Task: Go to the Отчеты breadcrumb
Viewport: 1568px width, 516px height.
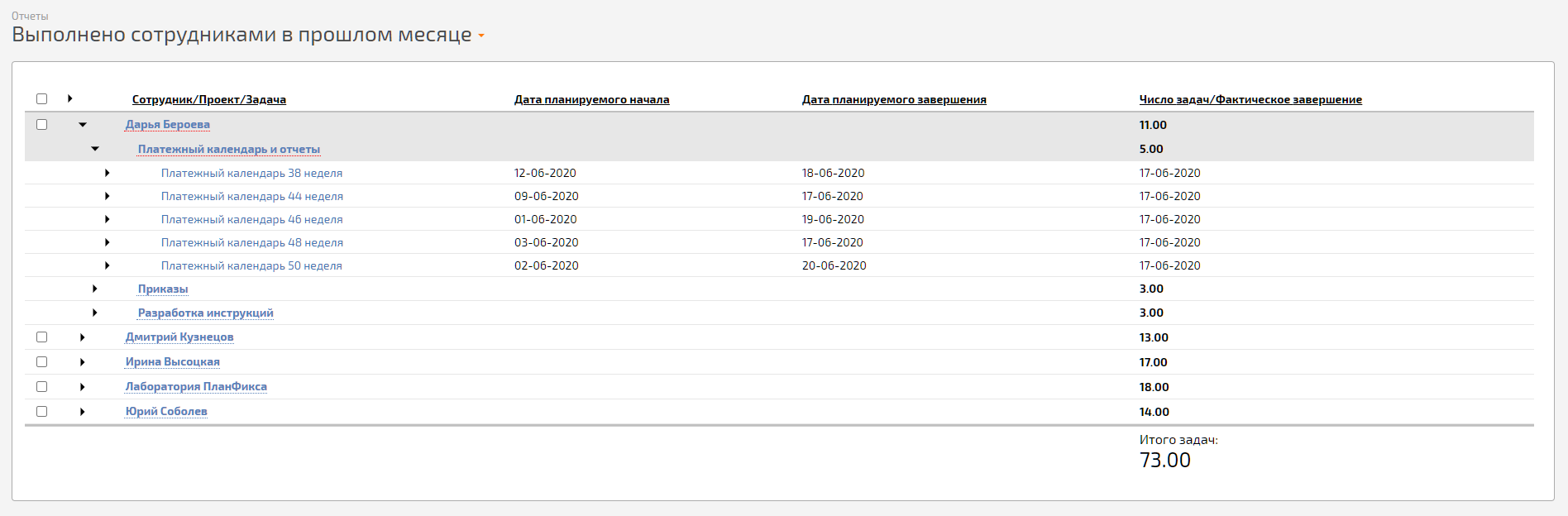Action: pos(30,16)
